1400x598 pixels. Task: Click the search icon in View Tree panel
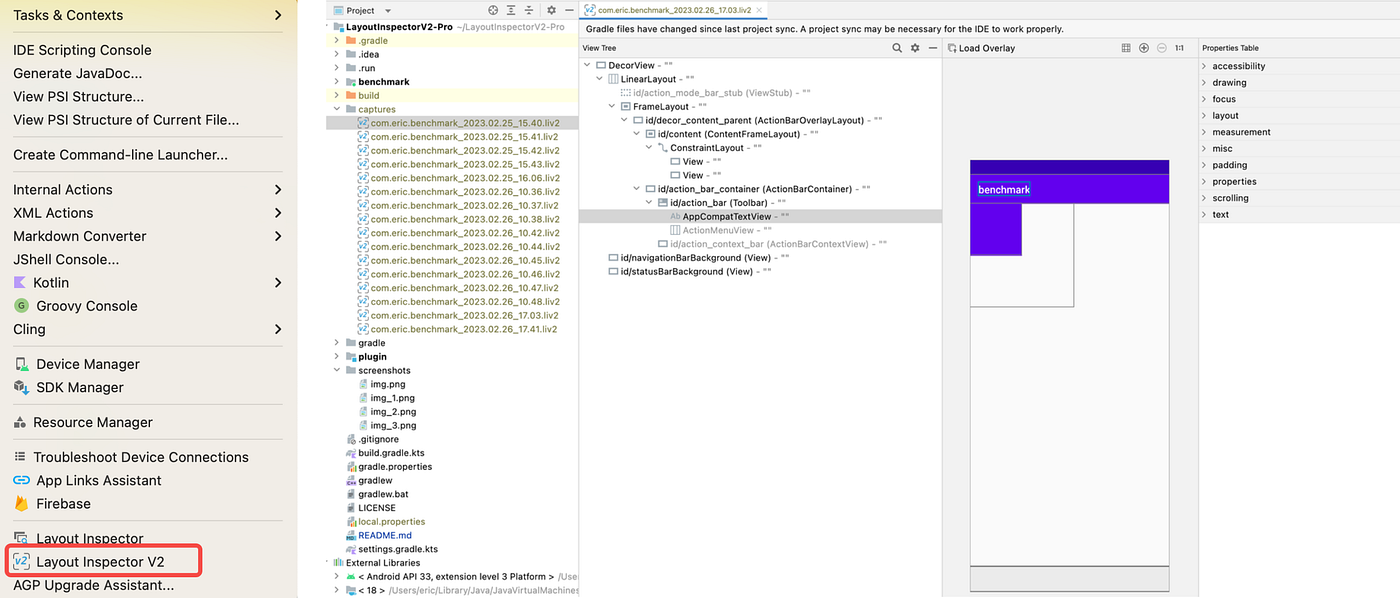pos(897,48)
